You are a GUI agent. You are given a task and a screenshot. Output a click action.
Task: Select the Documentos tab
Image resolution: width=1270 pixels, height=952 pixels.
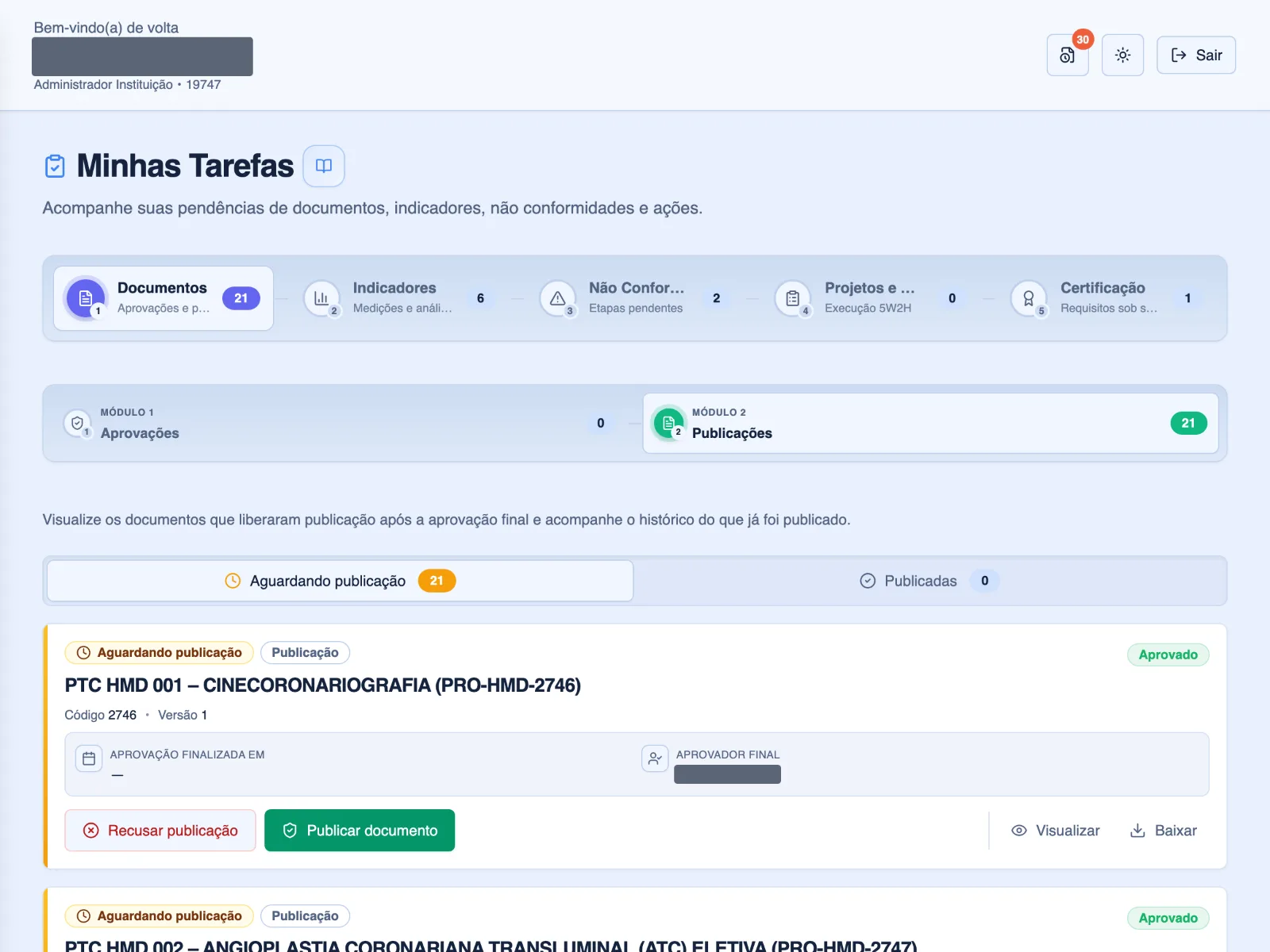pos(164,298)
